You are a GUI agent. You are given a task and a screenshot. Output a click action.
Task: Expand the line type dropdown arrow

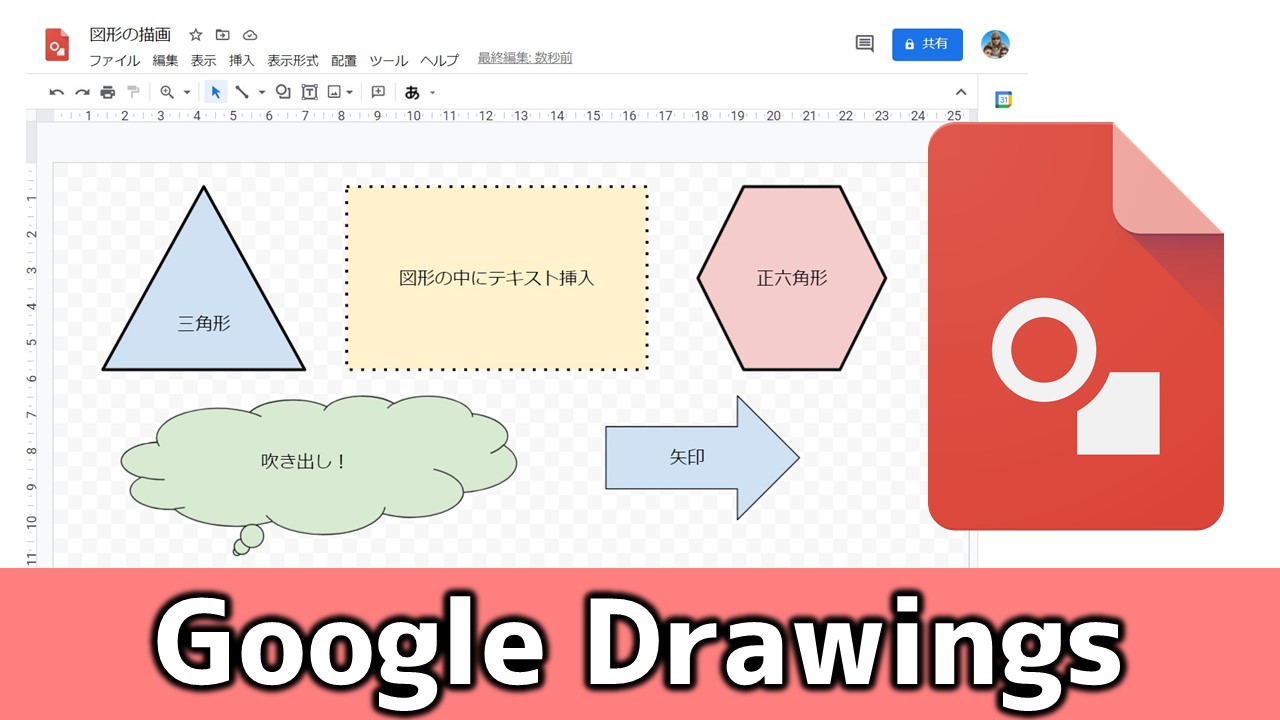point(262,93)
